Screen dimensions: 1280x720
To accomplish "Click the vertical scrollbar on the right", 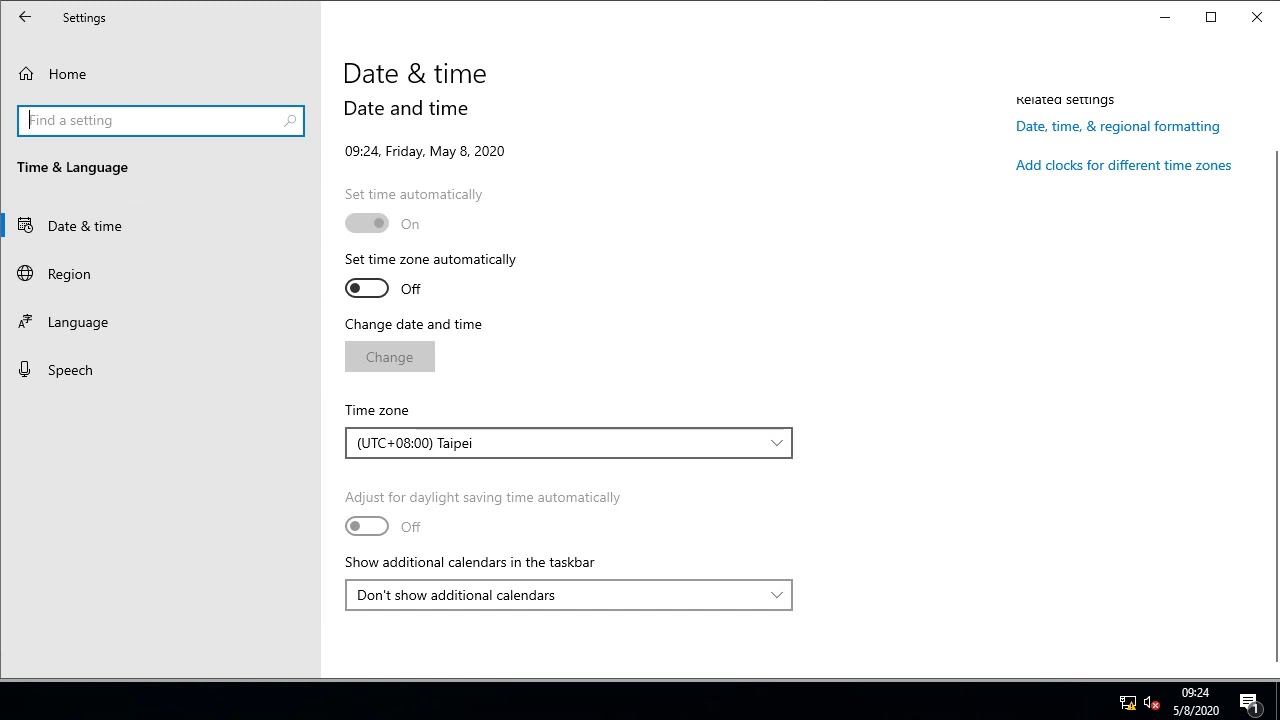I will [x=1276, y=405].
